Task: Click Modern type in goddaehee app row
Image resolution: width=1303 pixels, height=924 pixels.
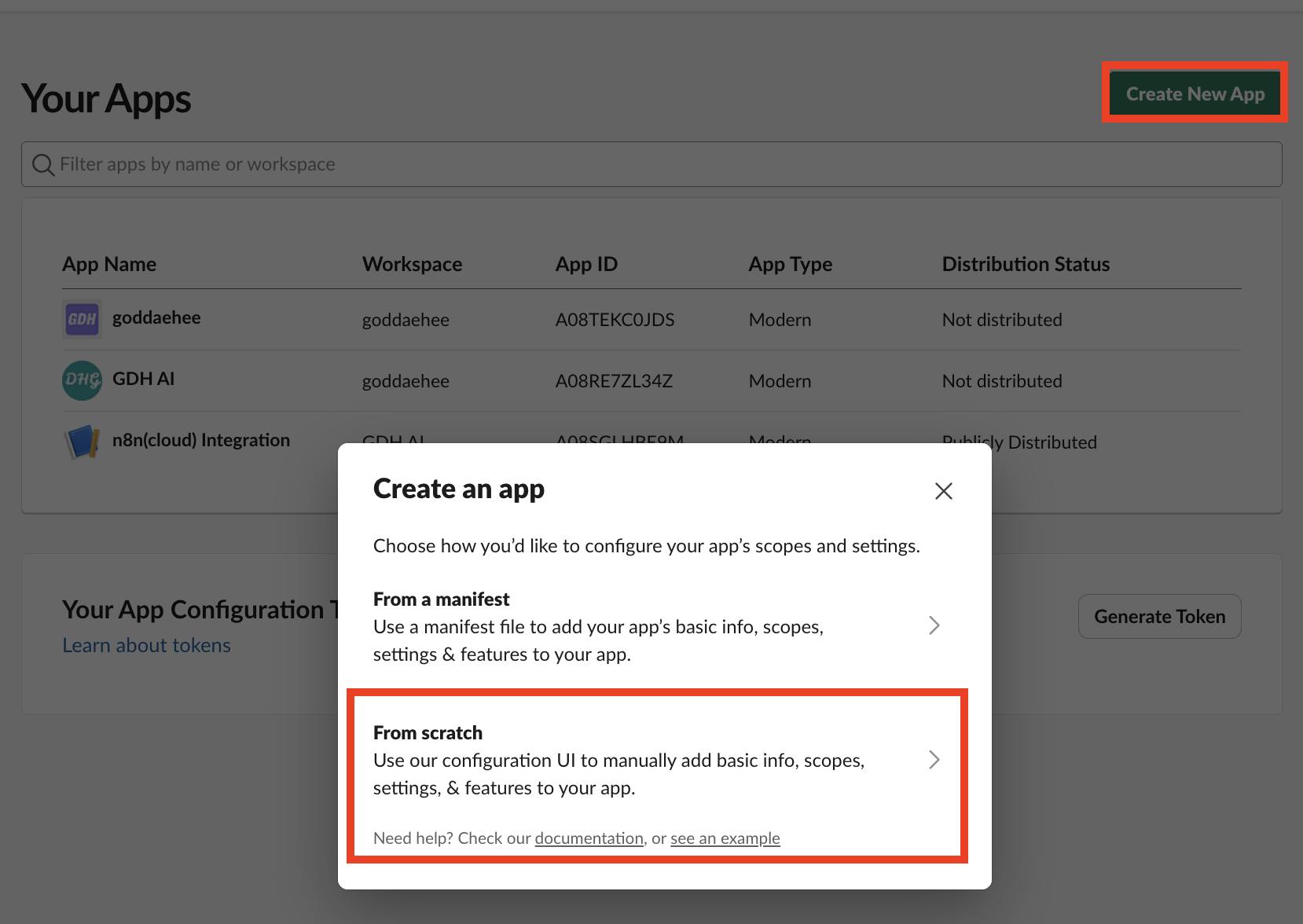Action: 780,320
